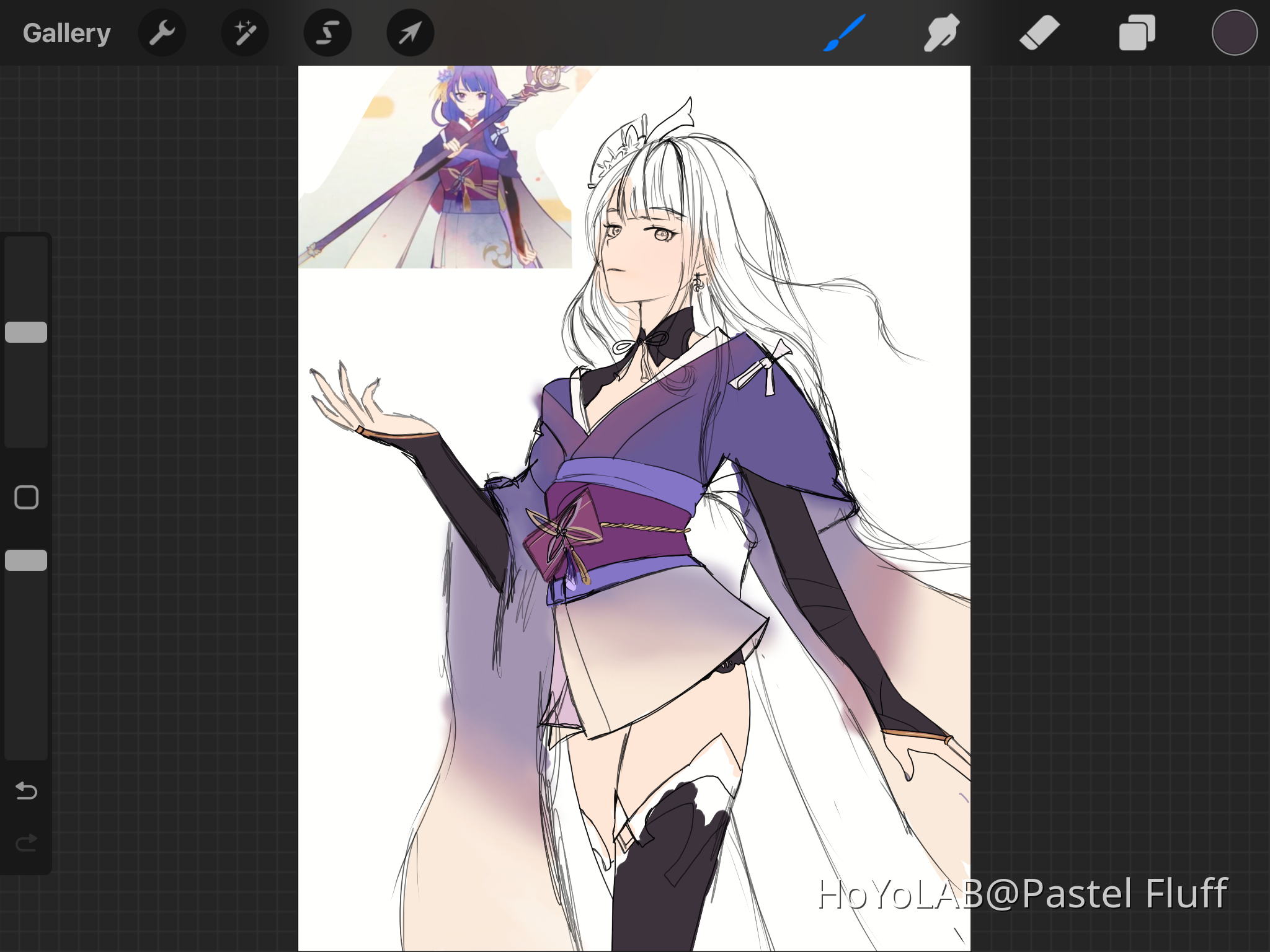Open the Layers panel
Viewport: 1270px width, 952px height.
point(1137,32)
